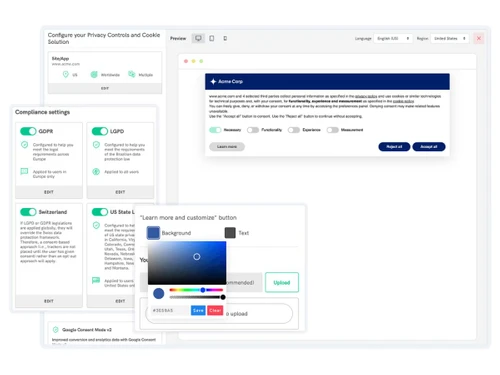Toggle Experience switch in cookie banner
500x375 pixels.
(x=294, y=130)
